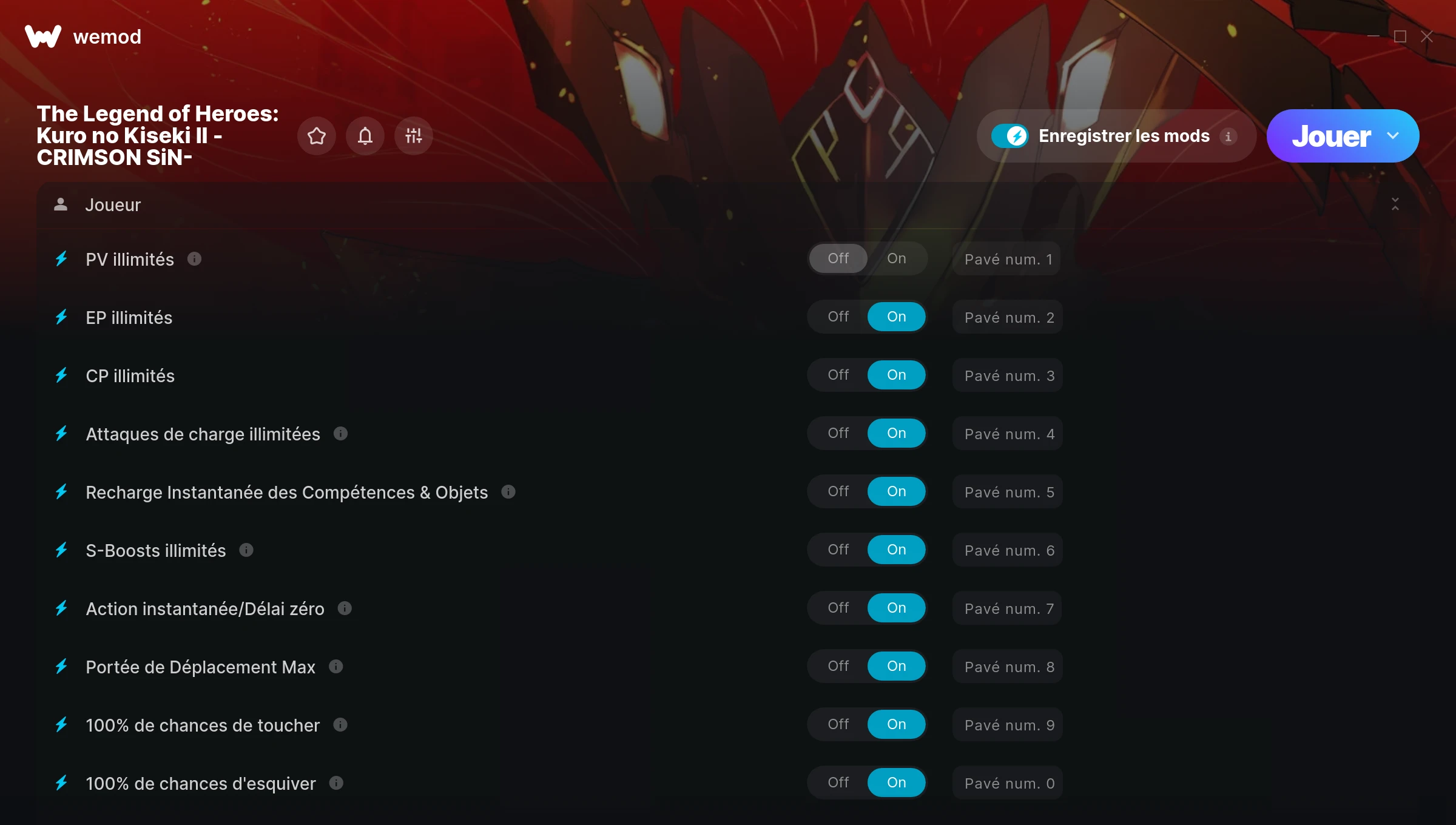The width and height of the screenshot is (1456, 825).
Task: Toggle the Enregistrer les mods switch
Action: pos(1010,136)
